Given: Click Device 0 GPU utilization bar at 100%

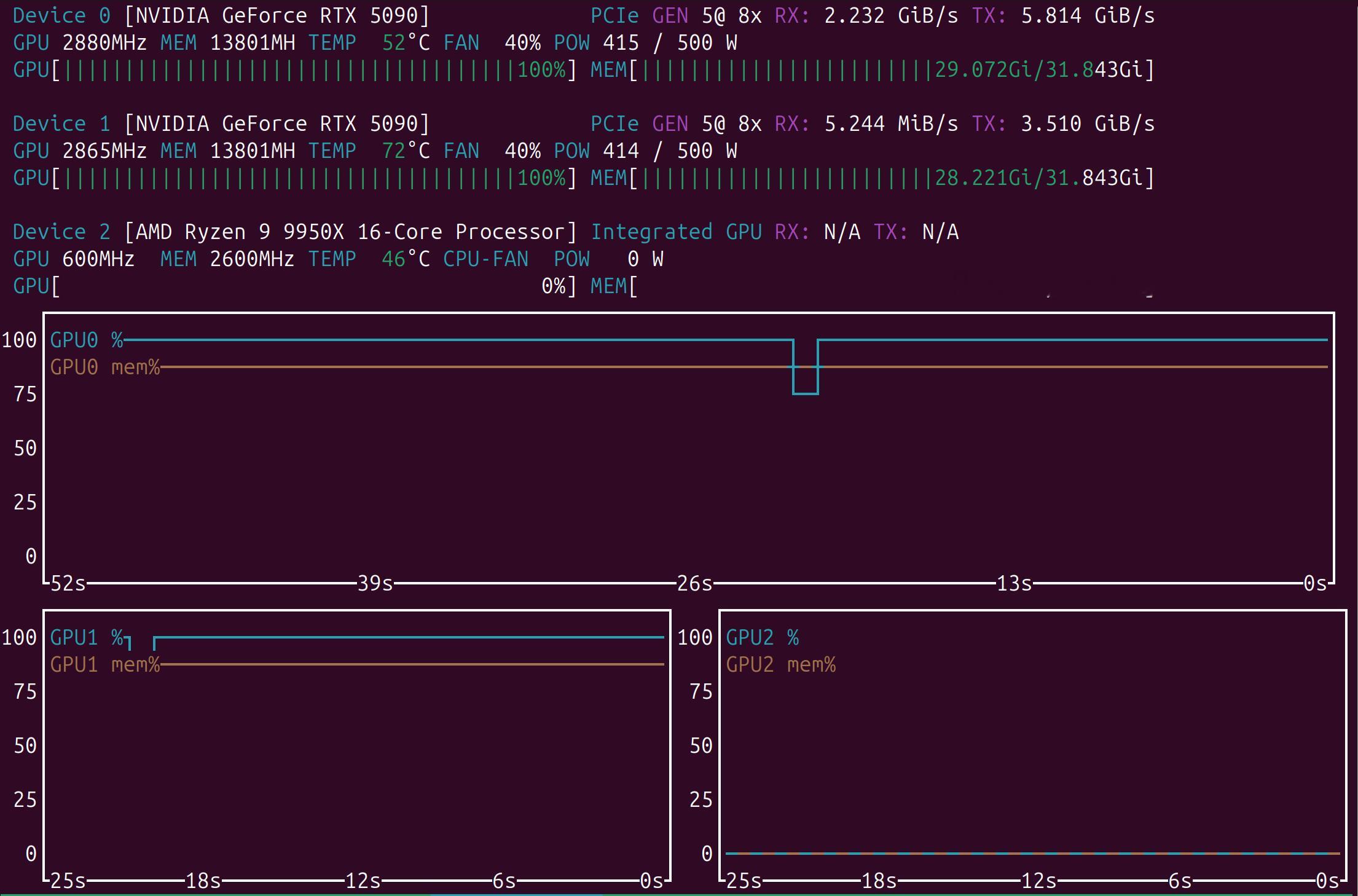Looking at the screenshot, I should [295, 70].
